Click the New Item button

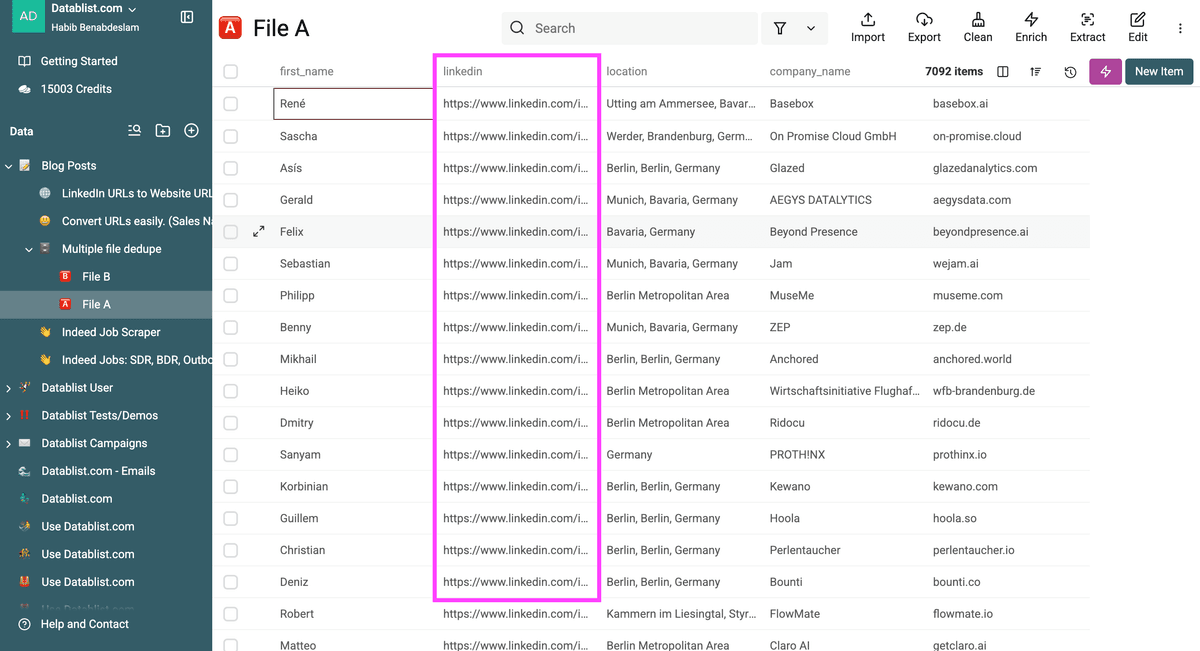pyautogui.click(x=1159, y=71)
